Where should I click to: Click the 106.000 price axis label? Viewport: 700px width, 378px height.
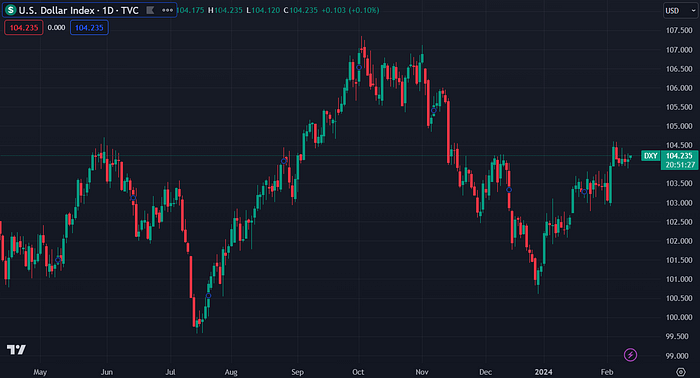point(679,88)
